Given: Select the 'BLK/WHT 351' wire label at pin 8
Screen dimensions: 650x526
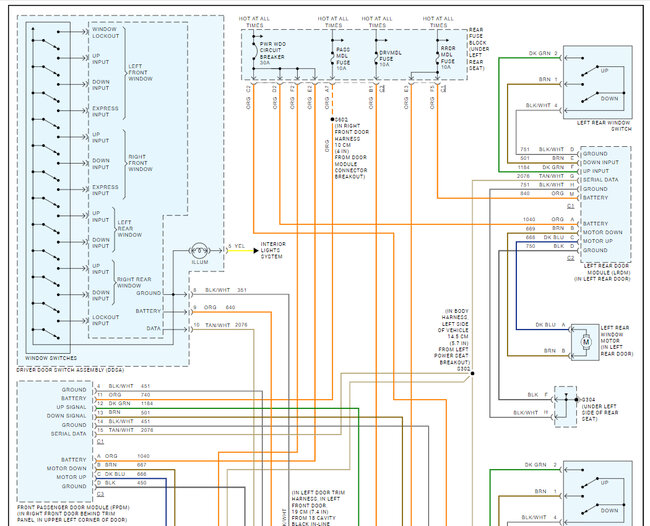Looking at the screenshot, I should pos(220,290).
